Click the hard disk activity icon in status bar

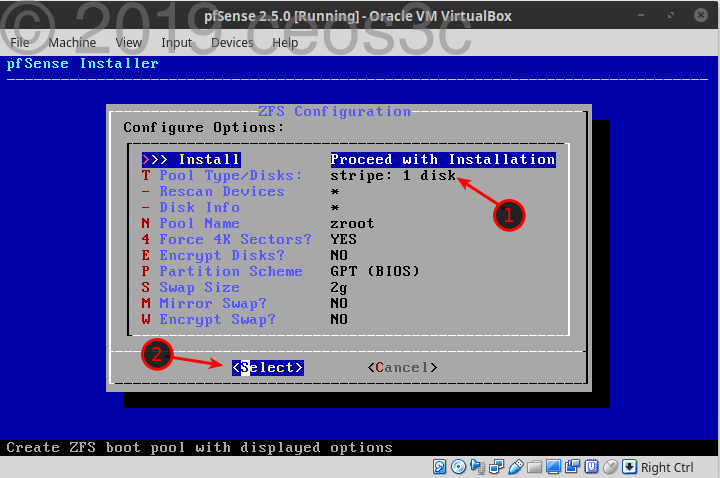439,467
